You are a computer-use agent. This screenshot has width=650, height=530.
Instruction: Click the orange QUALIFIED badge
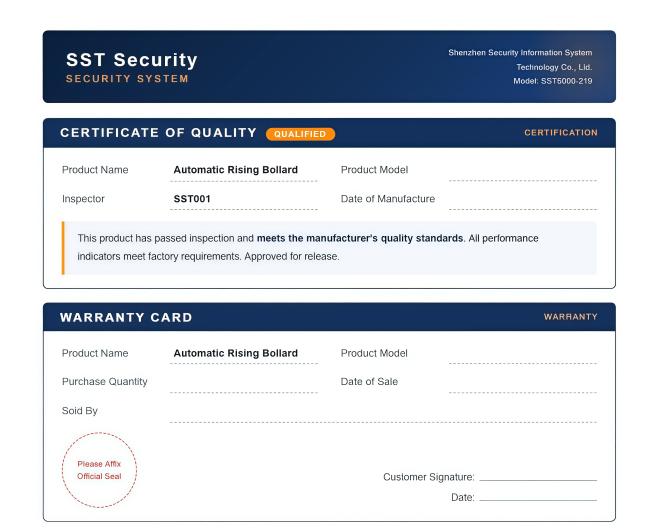pos(300,134)
